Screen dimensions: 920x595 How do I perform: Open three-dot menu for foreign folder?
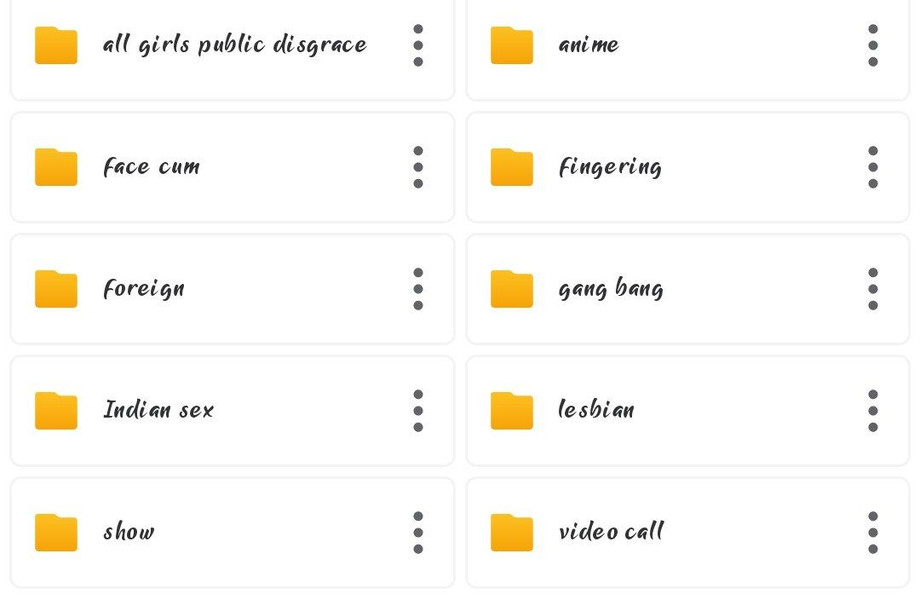[x=418, y=289]
